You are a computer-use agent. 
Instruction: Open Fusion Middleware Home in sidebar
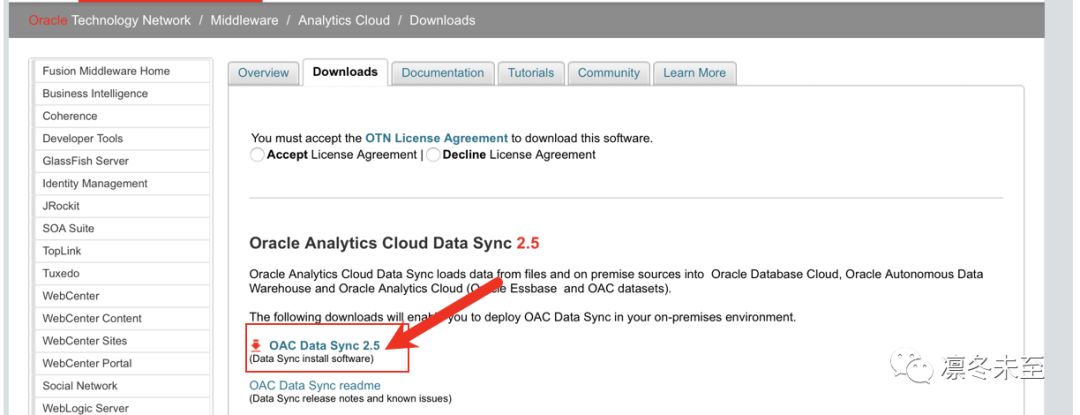[122, 71]
